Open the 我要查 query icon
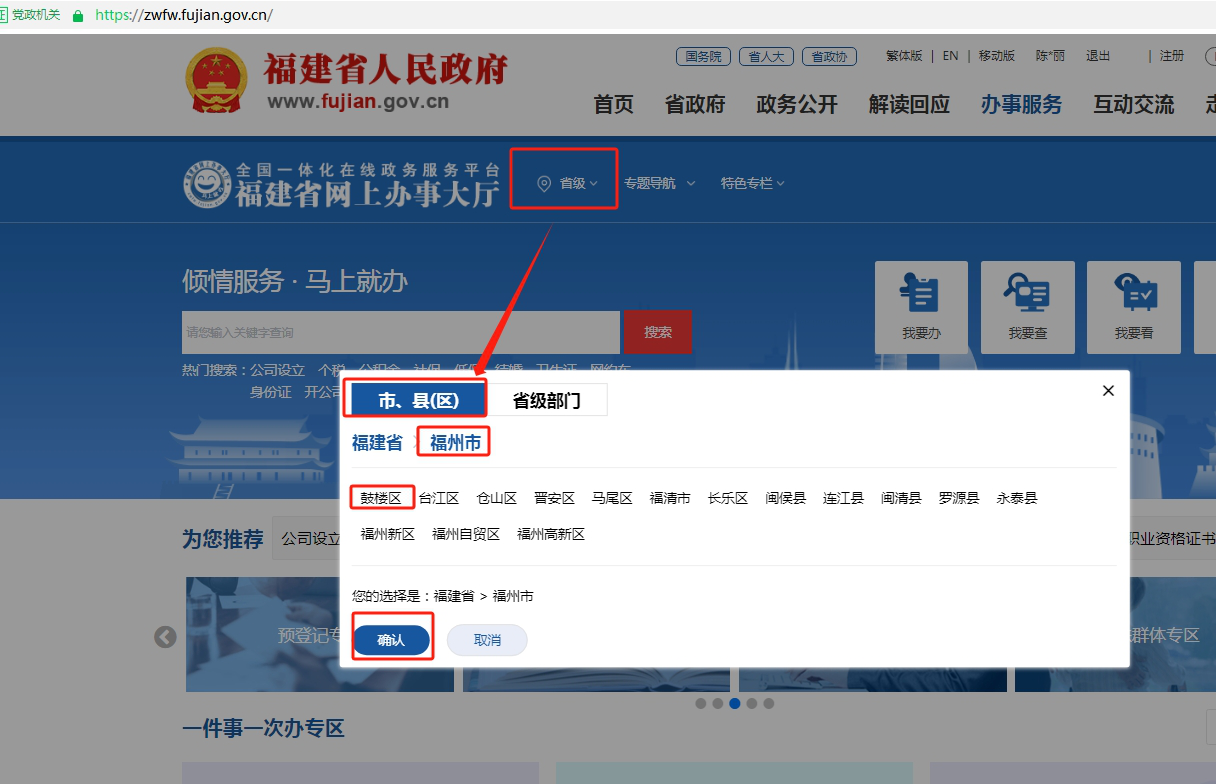 pyautogui.click(x=1027, y=307)
